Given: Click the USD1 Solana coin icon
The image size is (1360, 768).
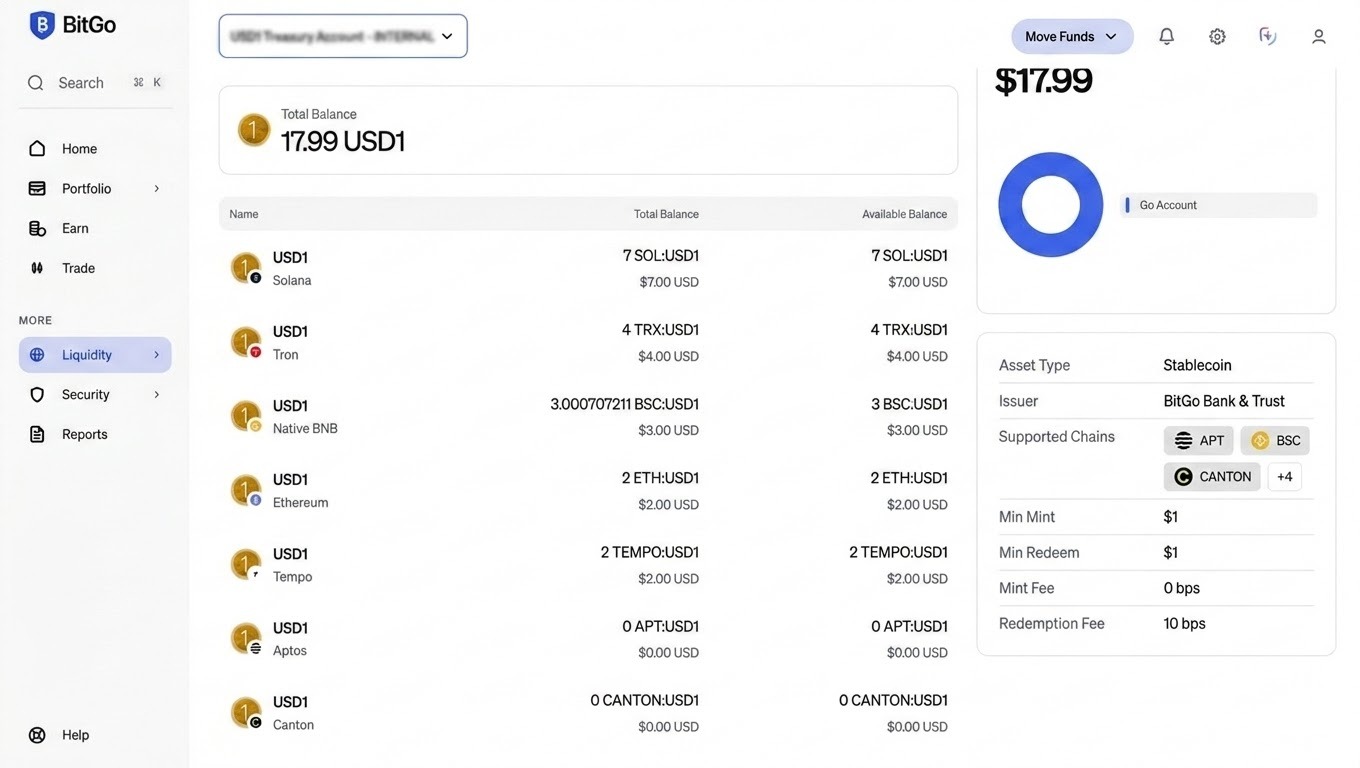Looking at the screenshot, I should coord(246,268).
